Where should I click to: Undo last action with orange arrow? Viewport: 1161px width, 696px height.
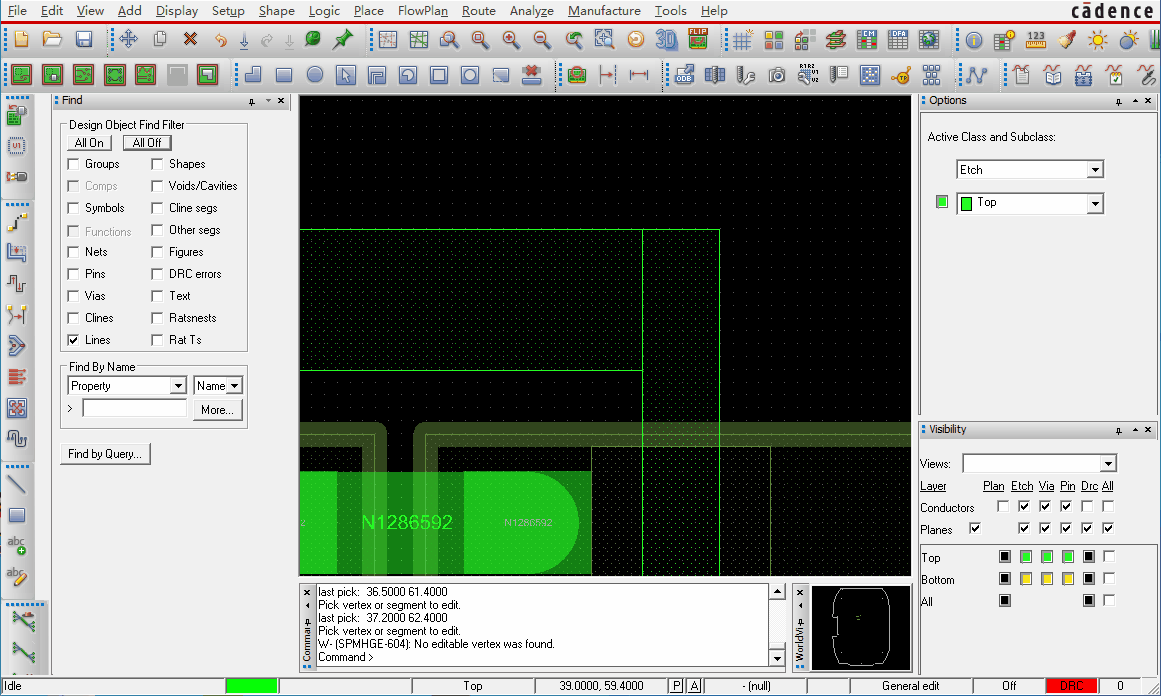click(x=220, y=39)
